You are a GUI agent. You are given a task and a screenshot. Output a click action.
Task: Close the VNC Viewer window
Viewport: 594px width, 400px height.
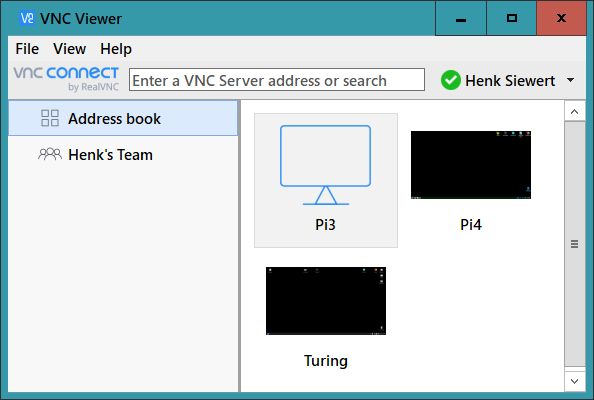561,18
